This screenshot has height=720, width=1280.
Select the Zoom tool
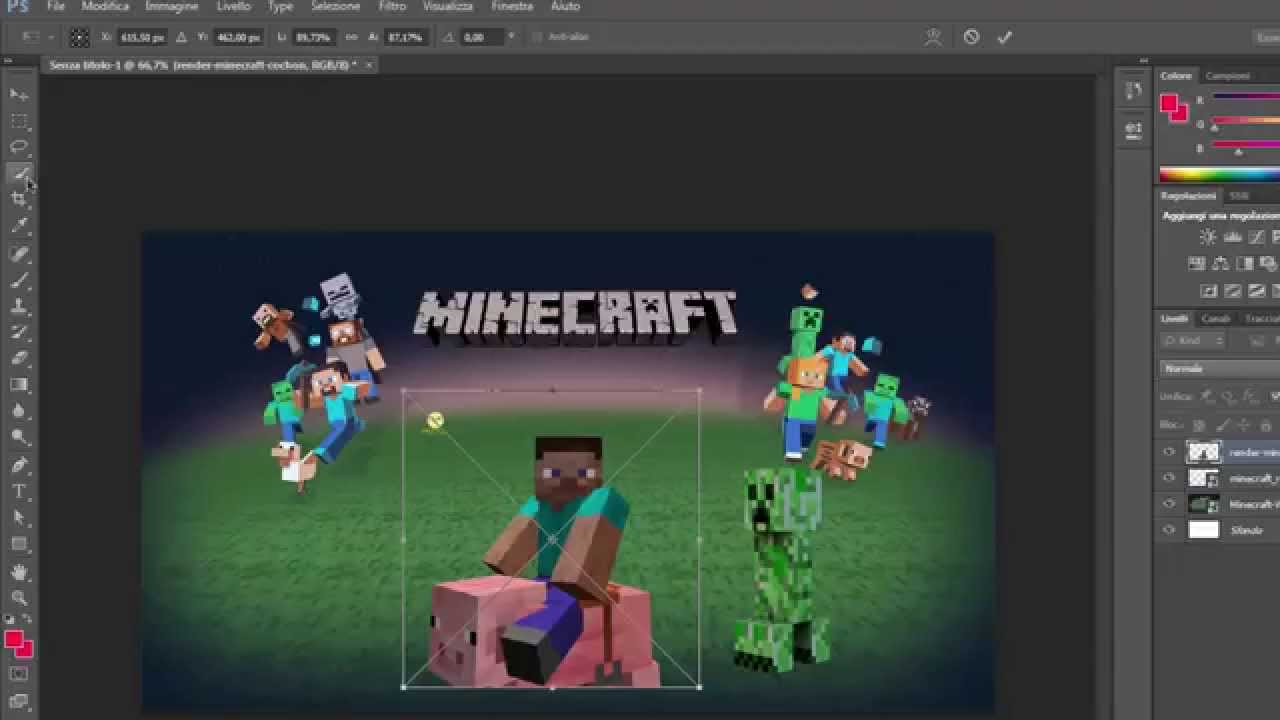coord(19,598)
